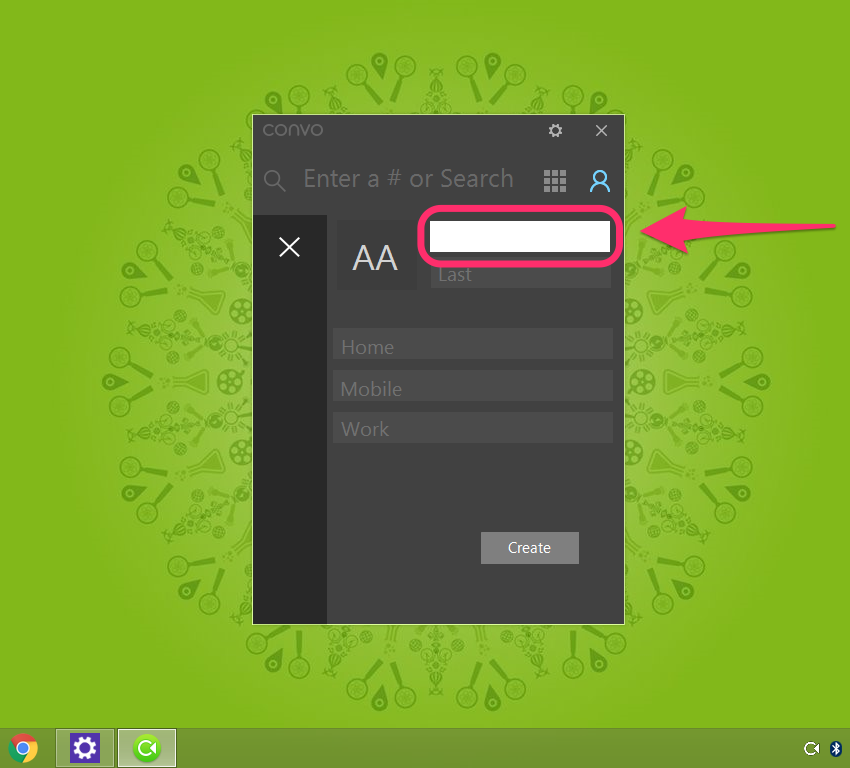
Task: Click the magnifying glass search icon
Action: (x=274, y=180)
